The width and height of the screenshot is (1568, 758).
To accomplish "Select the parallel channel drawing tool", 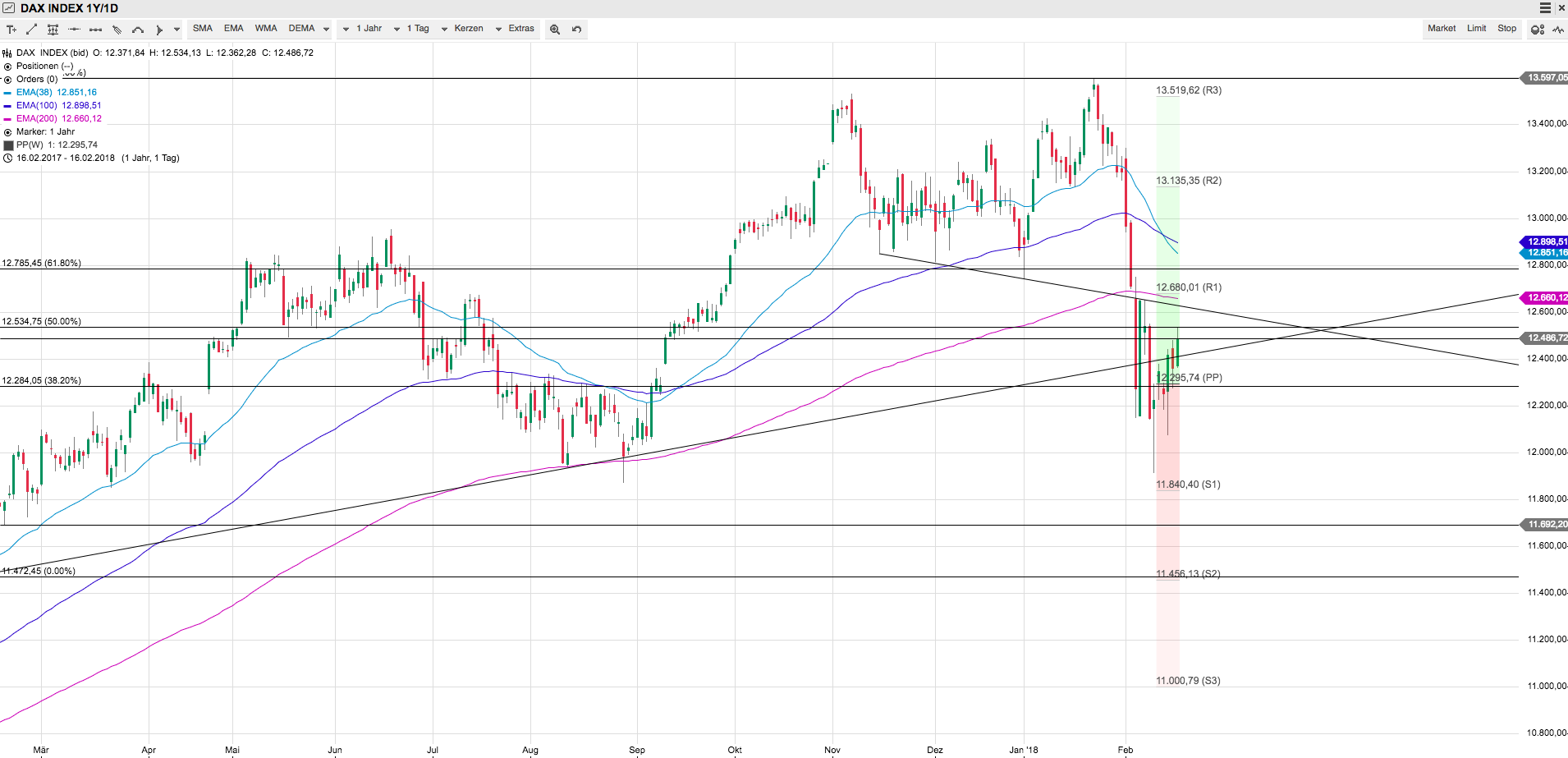I will pyautogui.click(x=117, y=29).
